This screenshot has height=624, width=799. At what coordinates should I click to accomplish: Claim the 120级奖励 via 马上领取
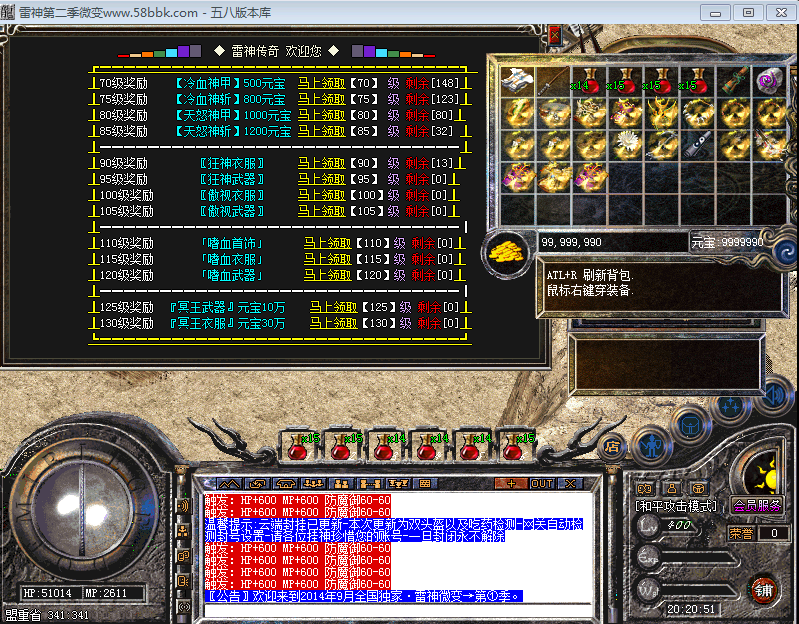click(x=328, y=275)
